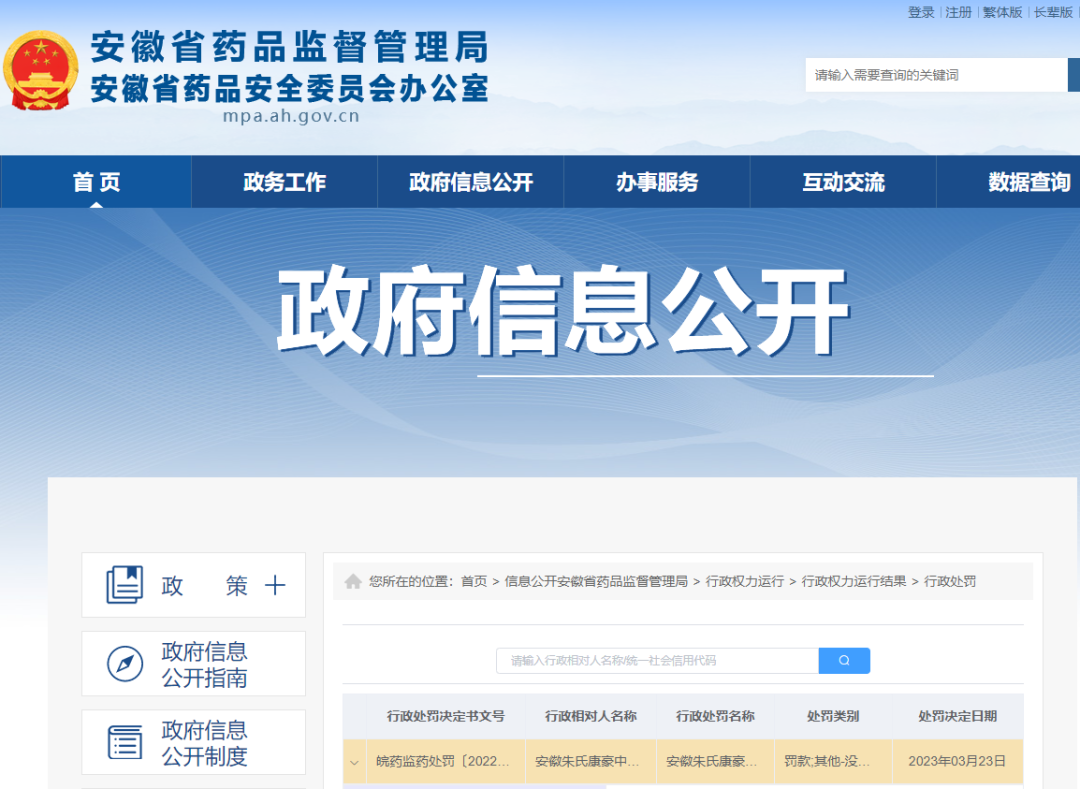1080x789 pixels.
Task: Click the national emblem logo in header
Action: point(41,70)
